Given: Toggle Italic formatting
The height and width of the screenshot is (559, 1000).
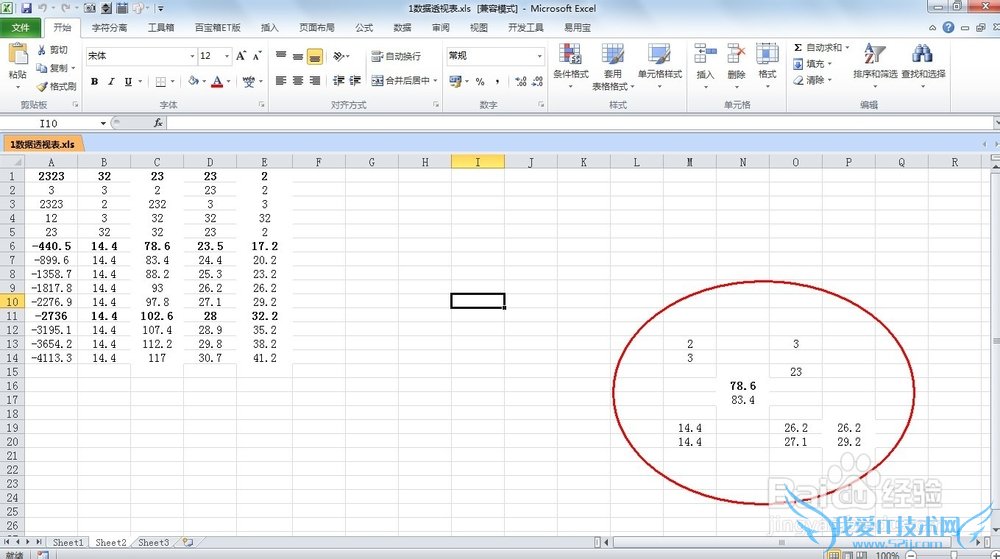Looking at the screenshot, I should (111, 82).
